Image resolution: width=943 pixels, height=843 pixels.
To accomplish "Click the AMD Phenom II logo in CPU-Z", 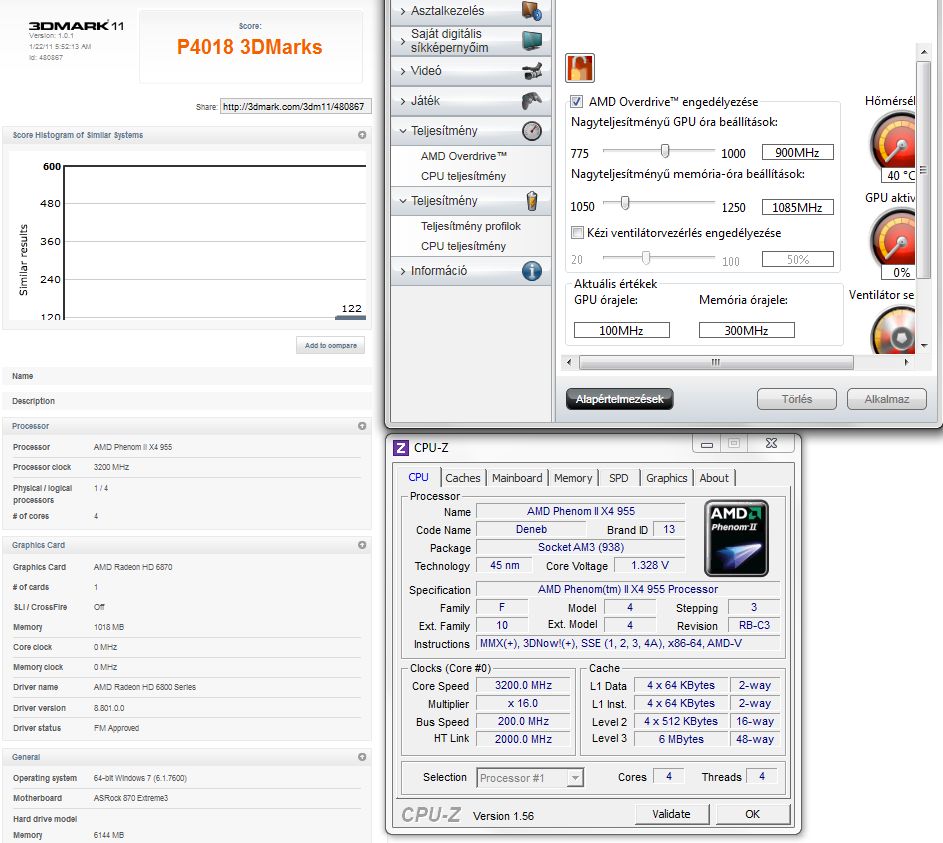I will (x=736, y=538).
